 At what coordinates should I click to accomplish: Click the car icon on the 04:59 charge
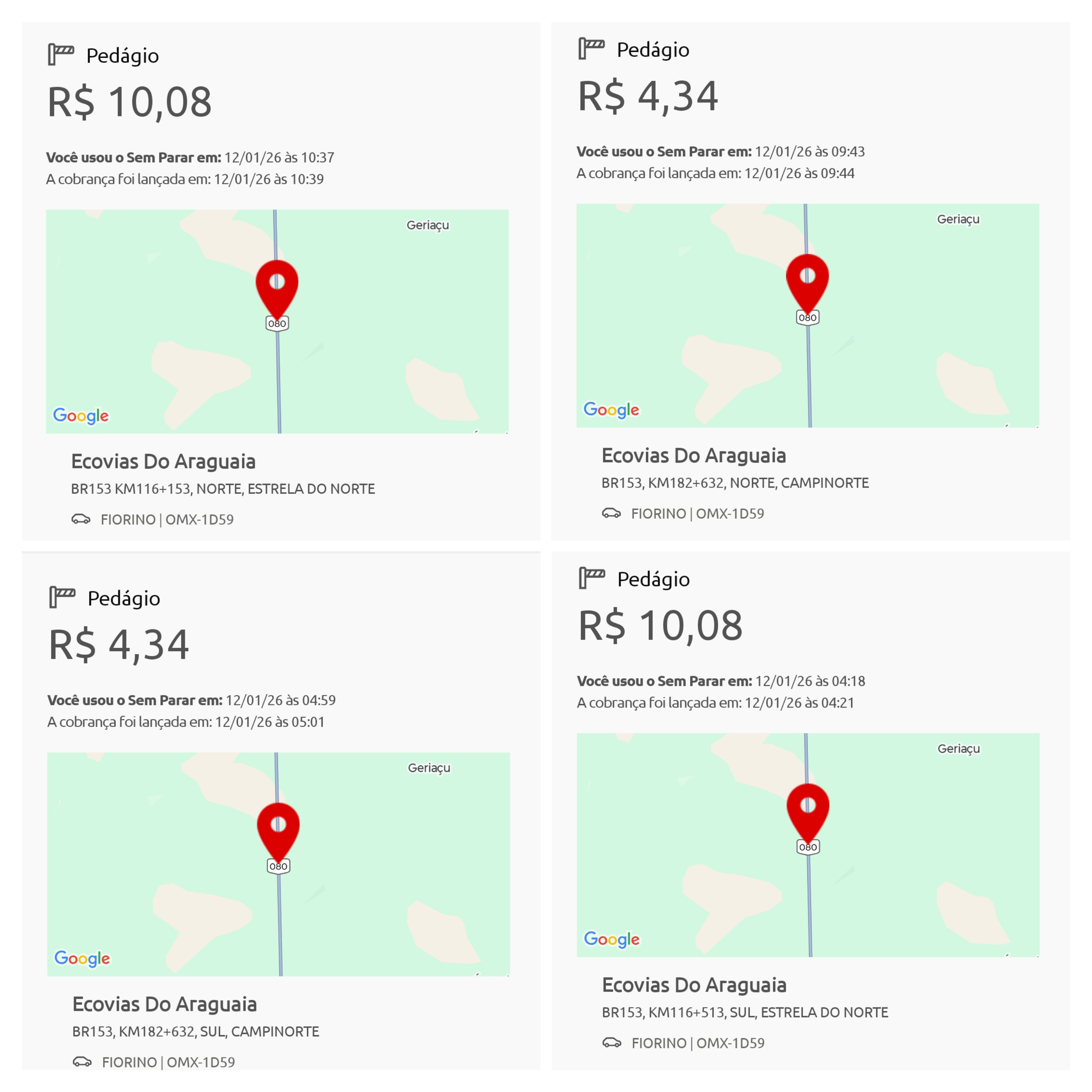(83, 1062)
